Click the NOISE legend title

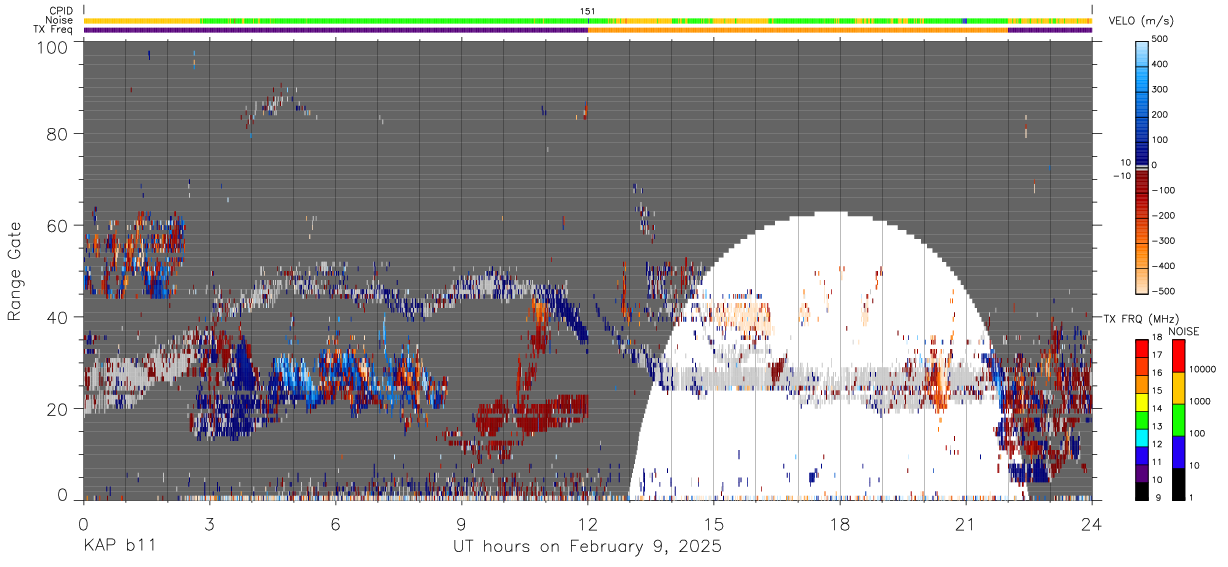(1183, 331)
